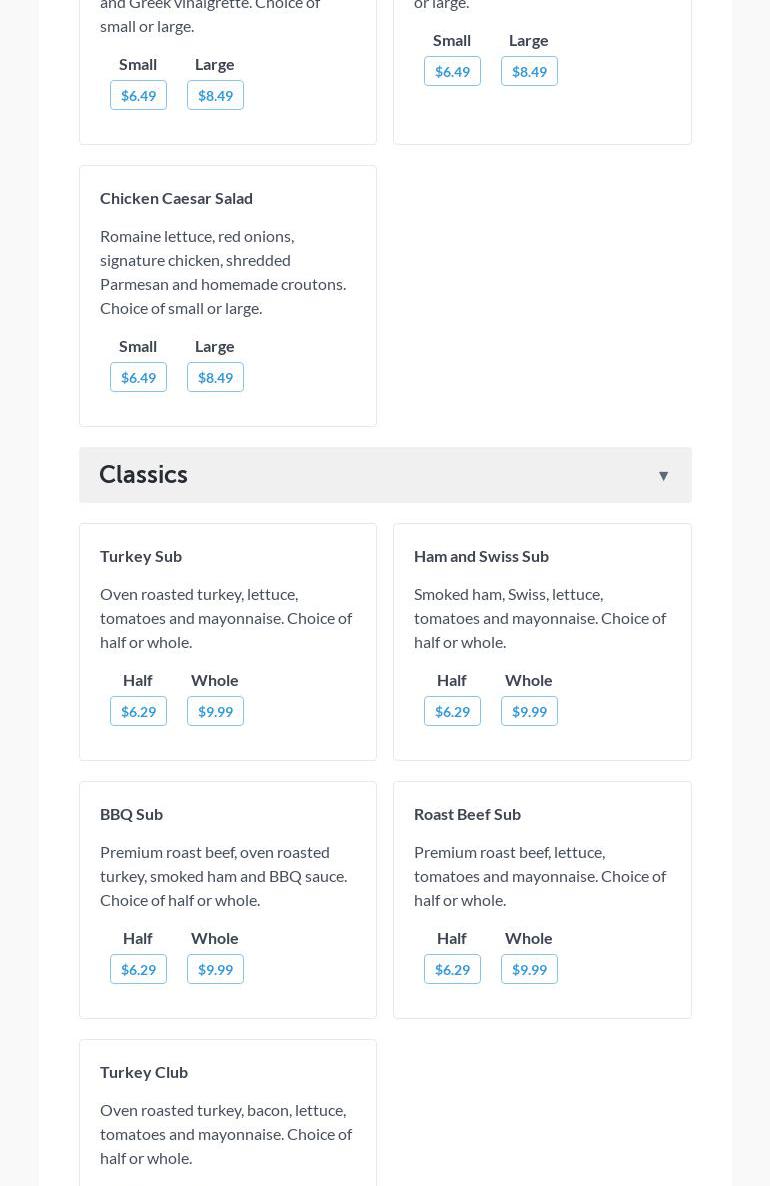The image size is (770, 1186).
Task: Pick Half Ham and Swiss Sub $6.29
Action: [x=452, y=711]
